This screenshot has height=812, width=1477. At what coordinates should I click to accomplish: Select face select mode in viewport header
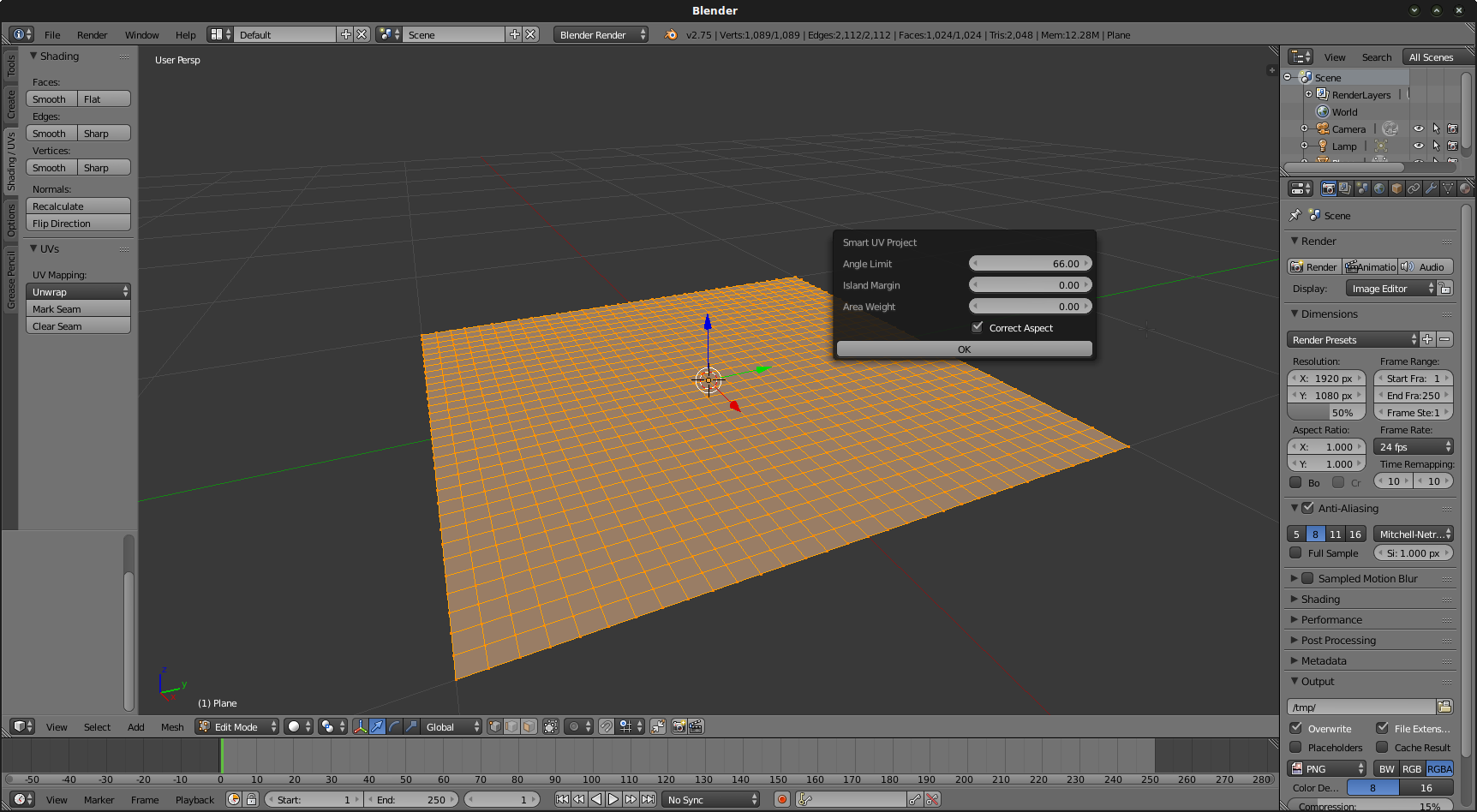click(x=529, y=726)
